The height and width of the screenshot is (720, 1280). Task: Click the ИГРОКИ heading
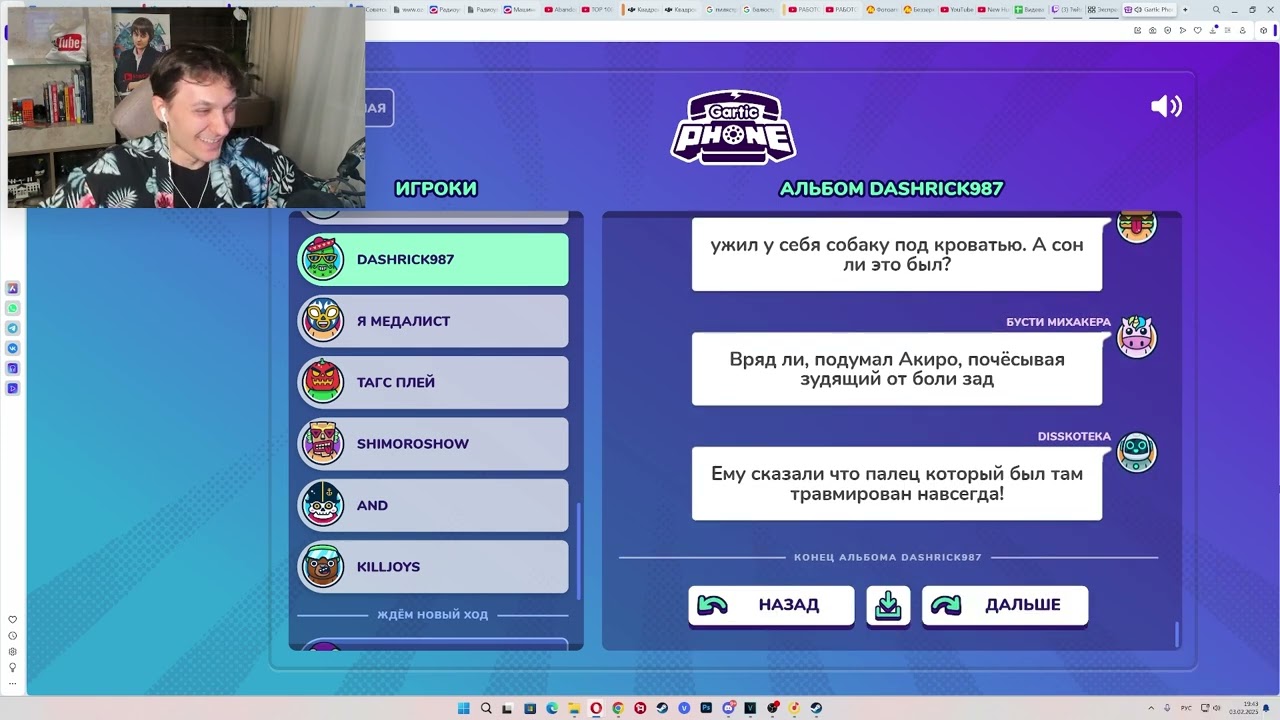point(436,188)
